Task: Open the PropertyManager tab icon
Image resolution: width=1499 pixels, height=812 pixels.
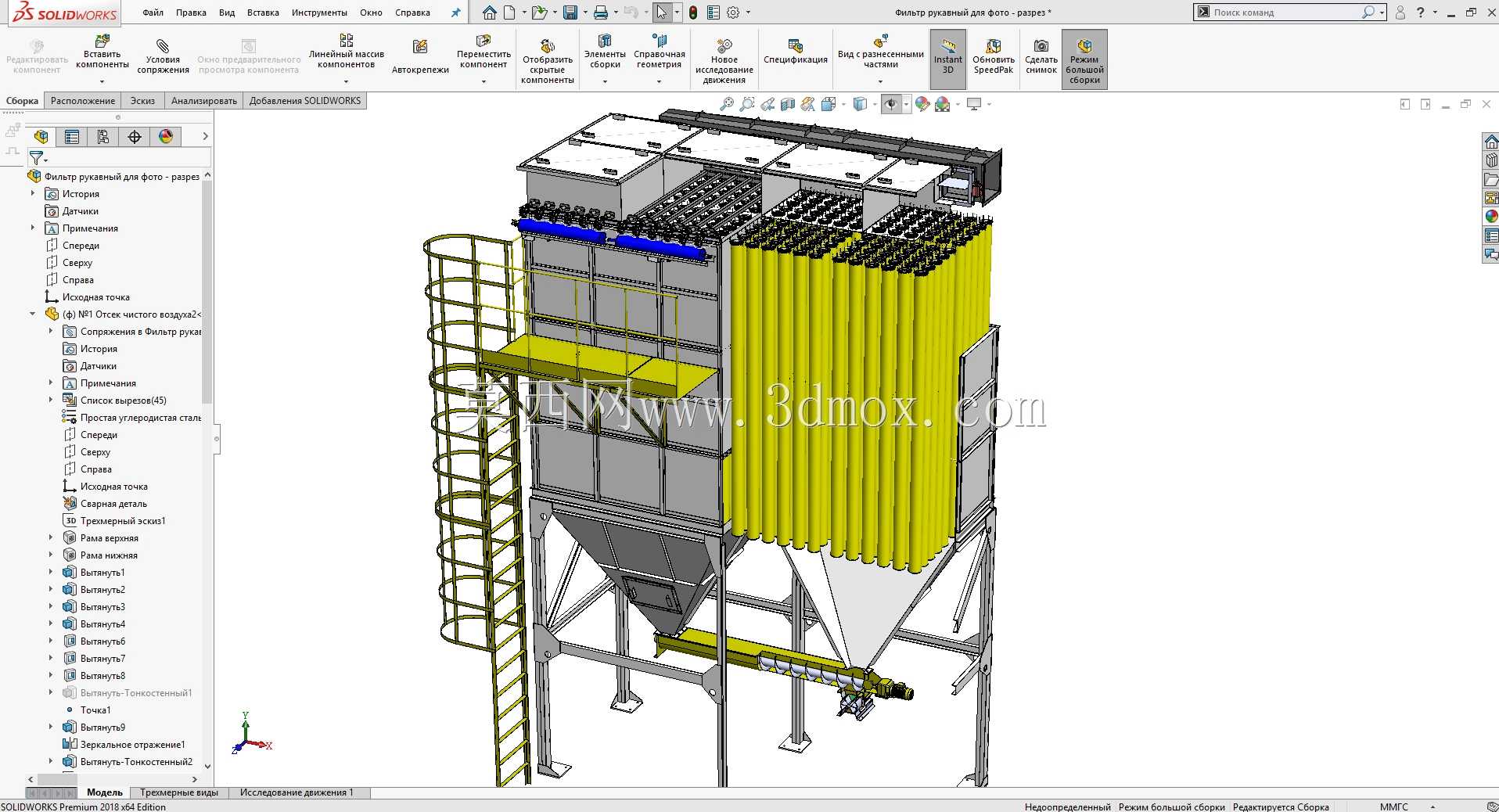Action: point(72,137)
